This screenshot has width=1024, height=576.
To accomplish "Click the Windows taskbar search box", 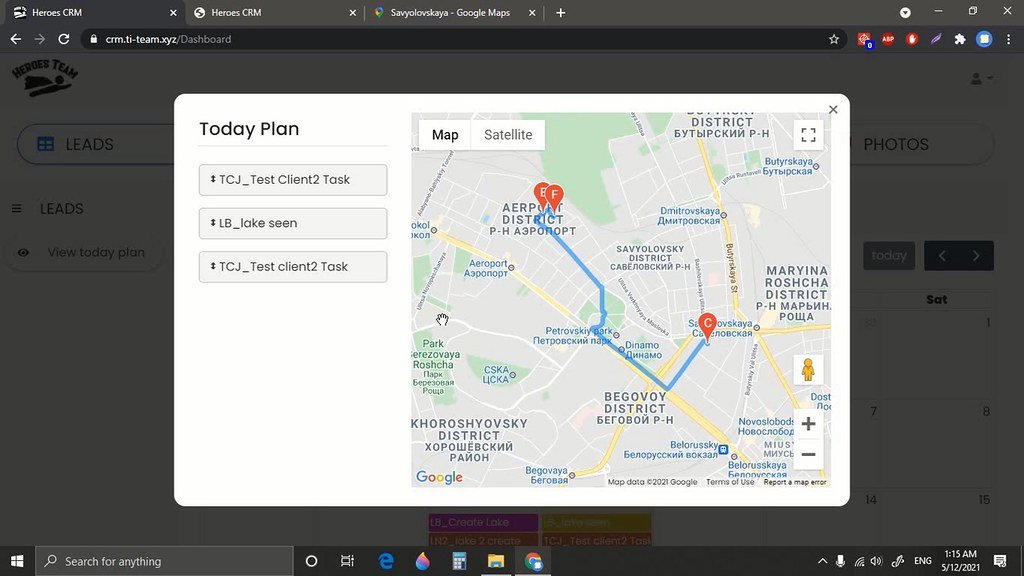I will pos(165,561).
